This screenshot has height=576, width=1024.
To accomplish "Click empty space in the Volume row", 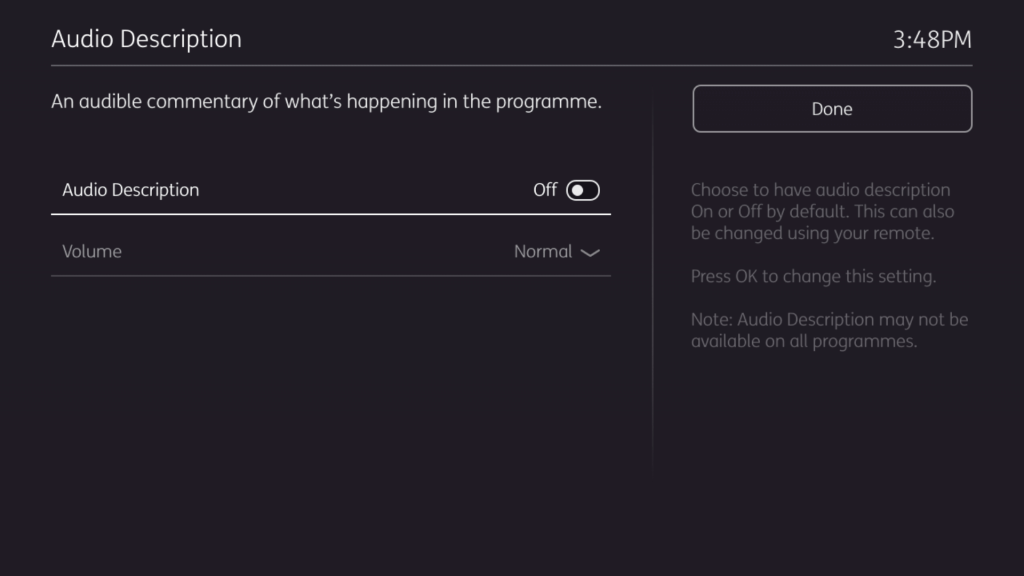I will click(x=320, y=252).
